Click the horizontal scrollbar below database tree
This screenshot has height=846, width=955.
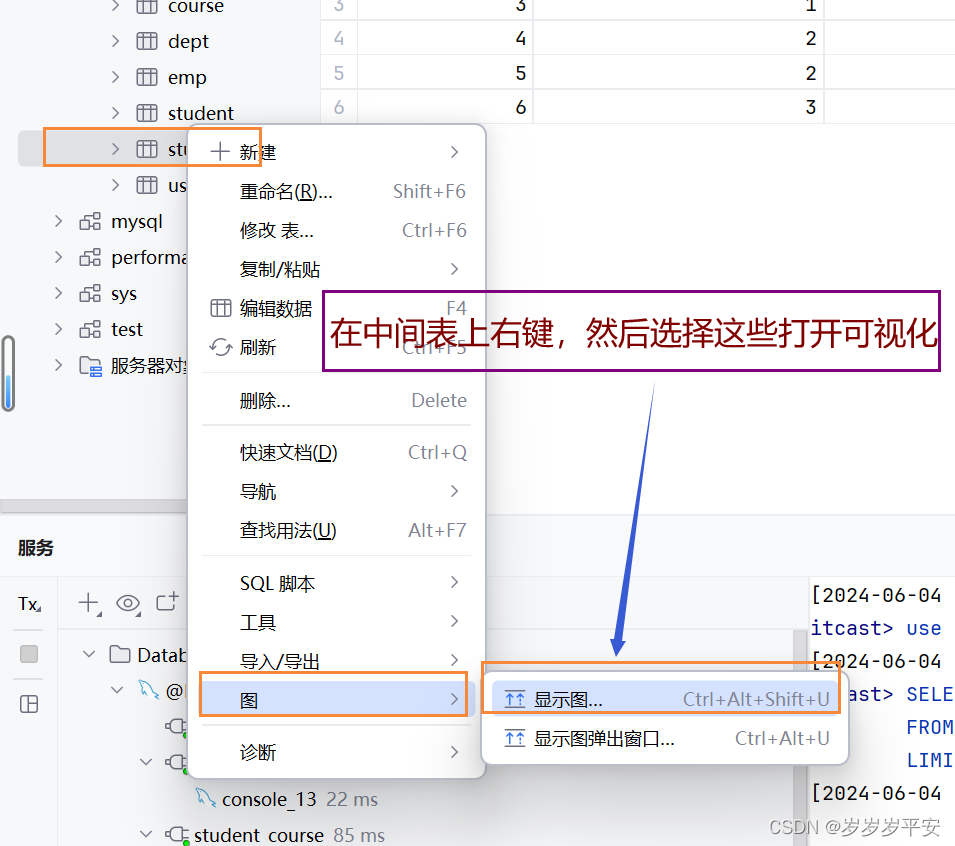93,506
